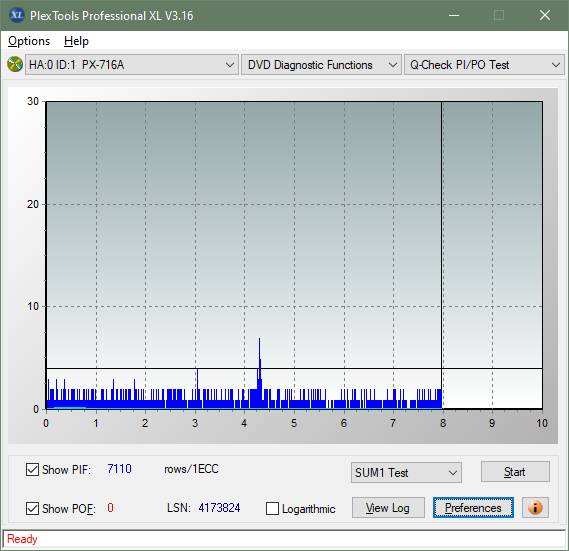Click the LSN value 4173824
The height and width of the screenshot is (551, 569).
[219, 508]
